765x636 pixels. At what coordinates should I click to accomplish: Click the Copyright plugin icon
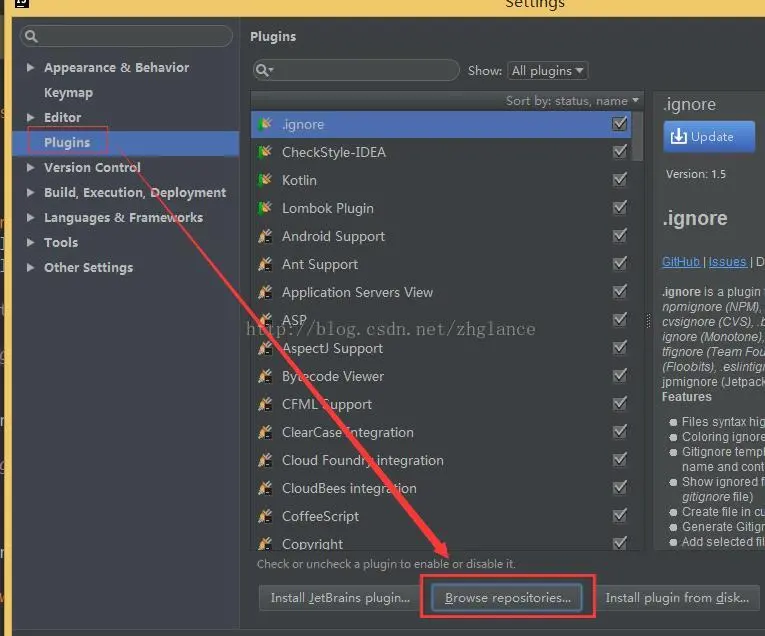point(265,543)
